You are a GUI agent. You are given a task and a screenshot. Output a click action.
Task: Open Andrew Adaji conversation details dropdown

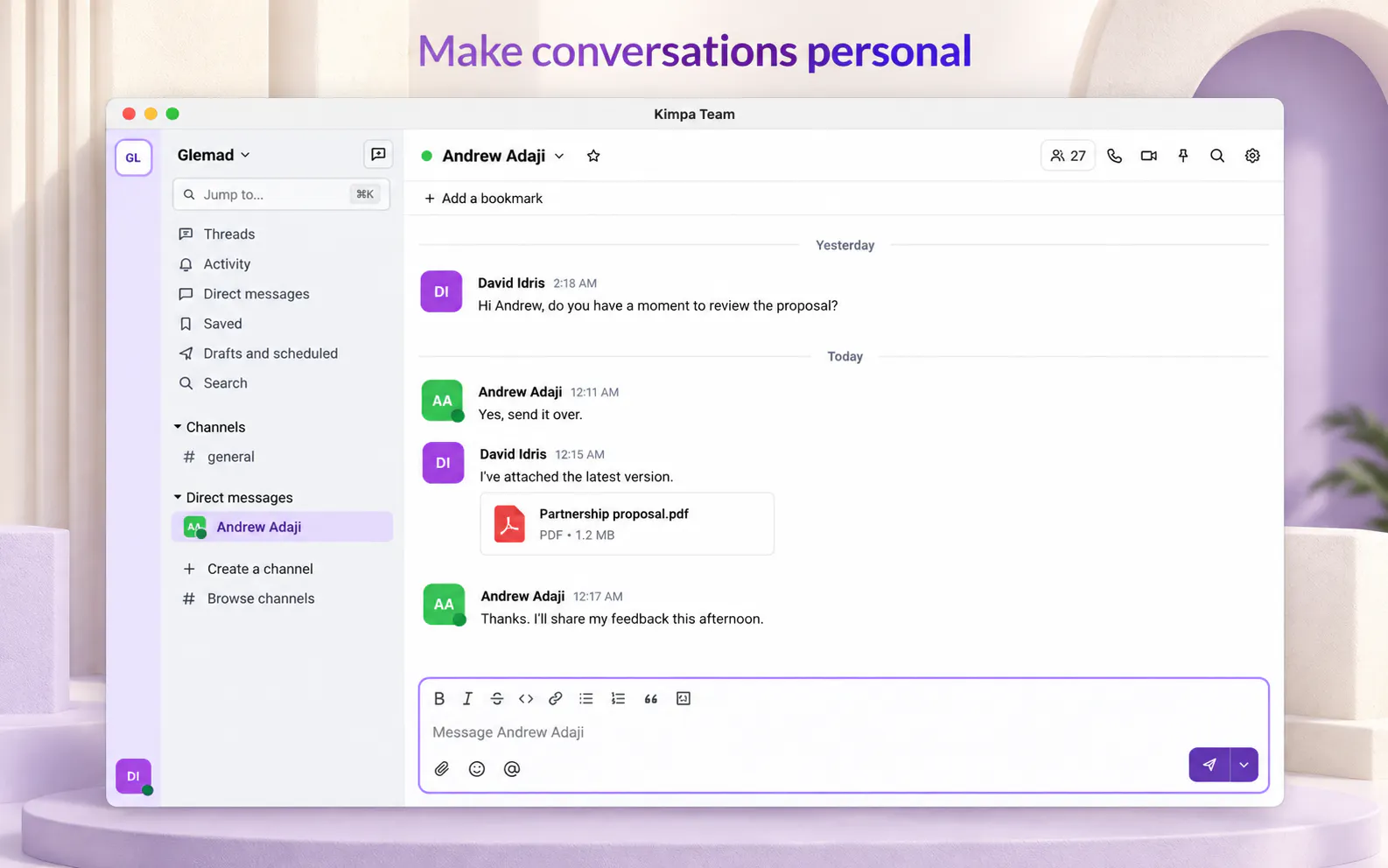coord(559,156)
